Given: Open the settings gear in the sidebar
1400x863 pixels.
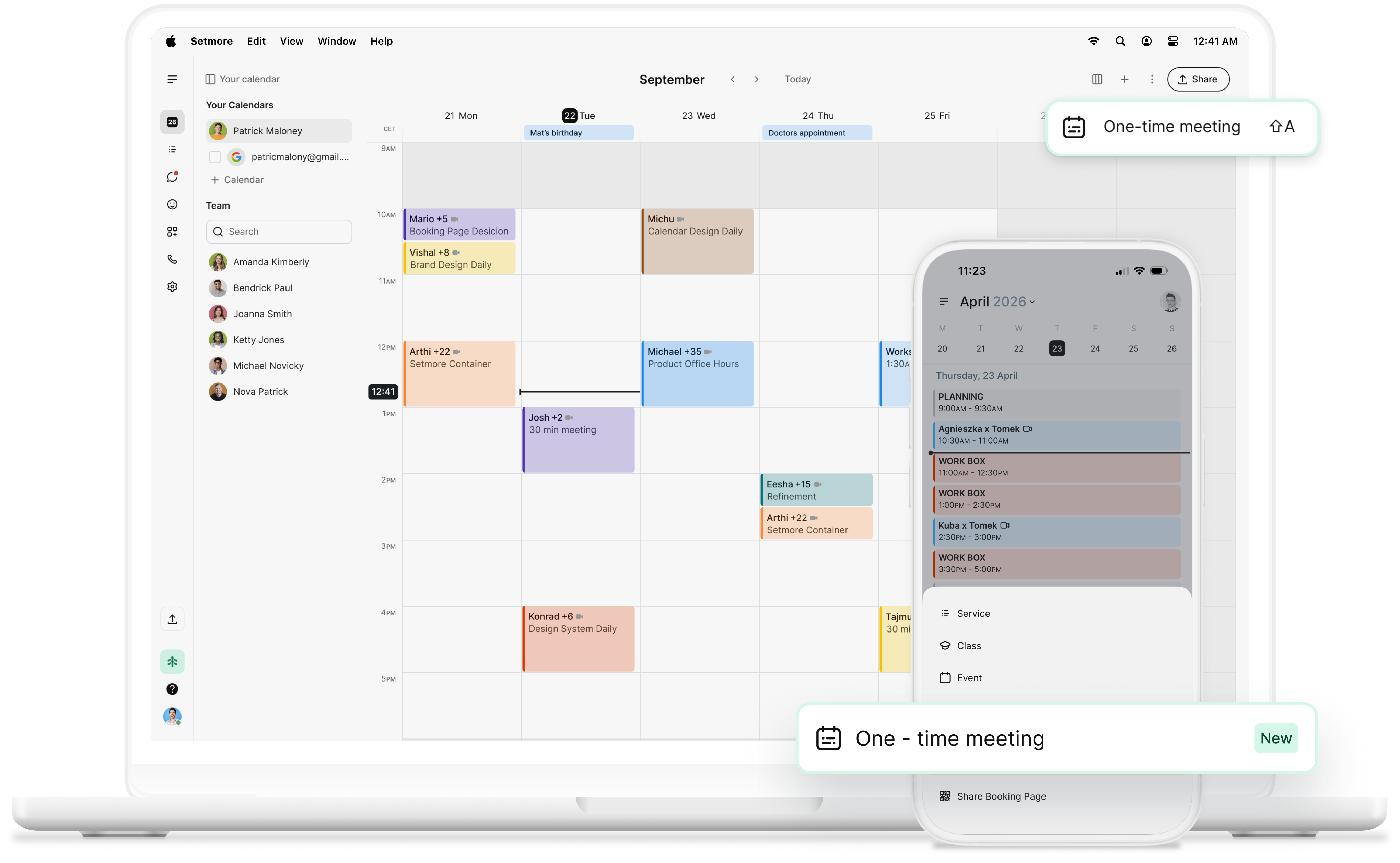Looking at the screenshot, I should click(x=172, y=286).
